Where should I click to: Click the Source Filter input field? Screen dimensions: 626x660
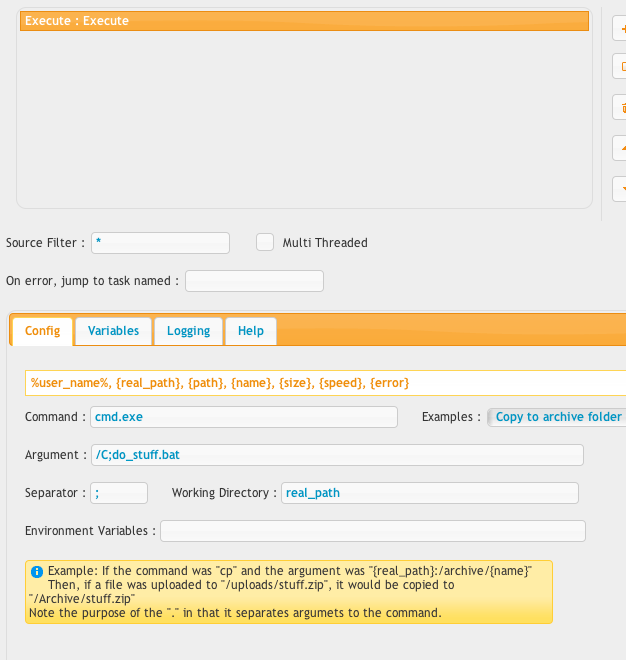click(160, 243)
